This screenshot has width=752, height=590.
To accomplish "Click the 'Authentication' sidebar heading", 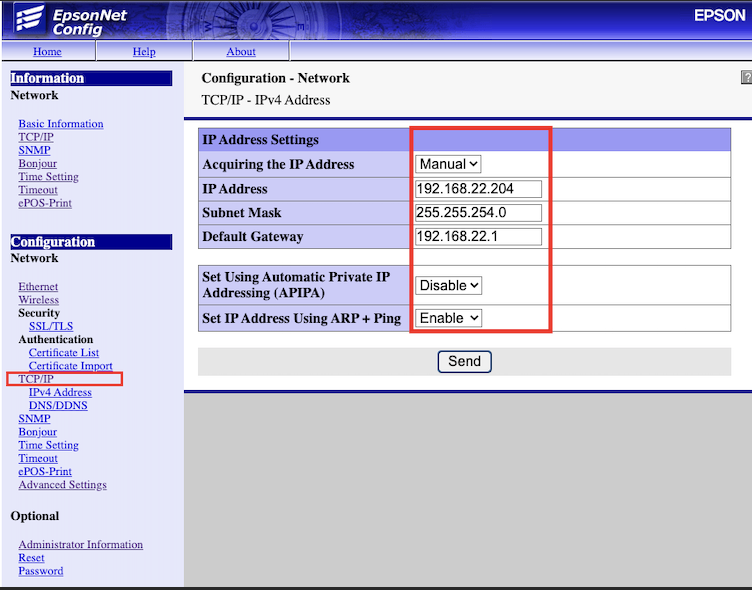I will [56, 340].
